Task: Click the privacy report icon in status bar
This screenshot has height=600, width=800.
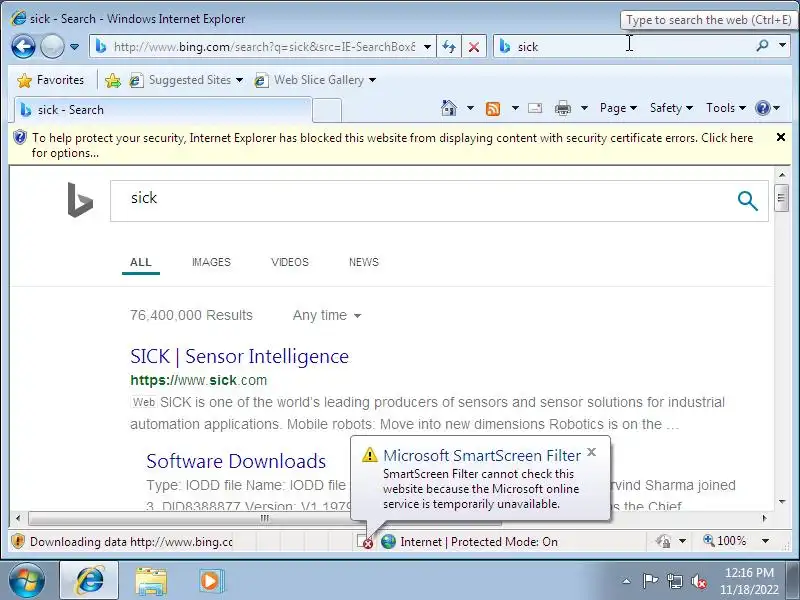Action: click(x=663, y=541)
